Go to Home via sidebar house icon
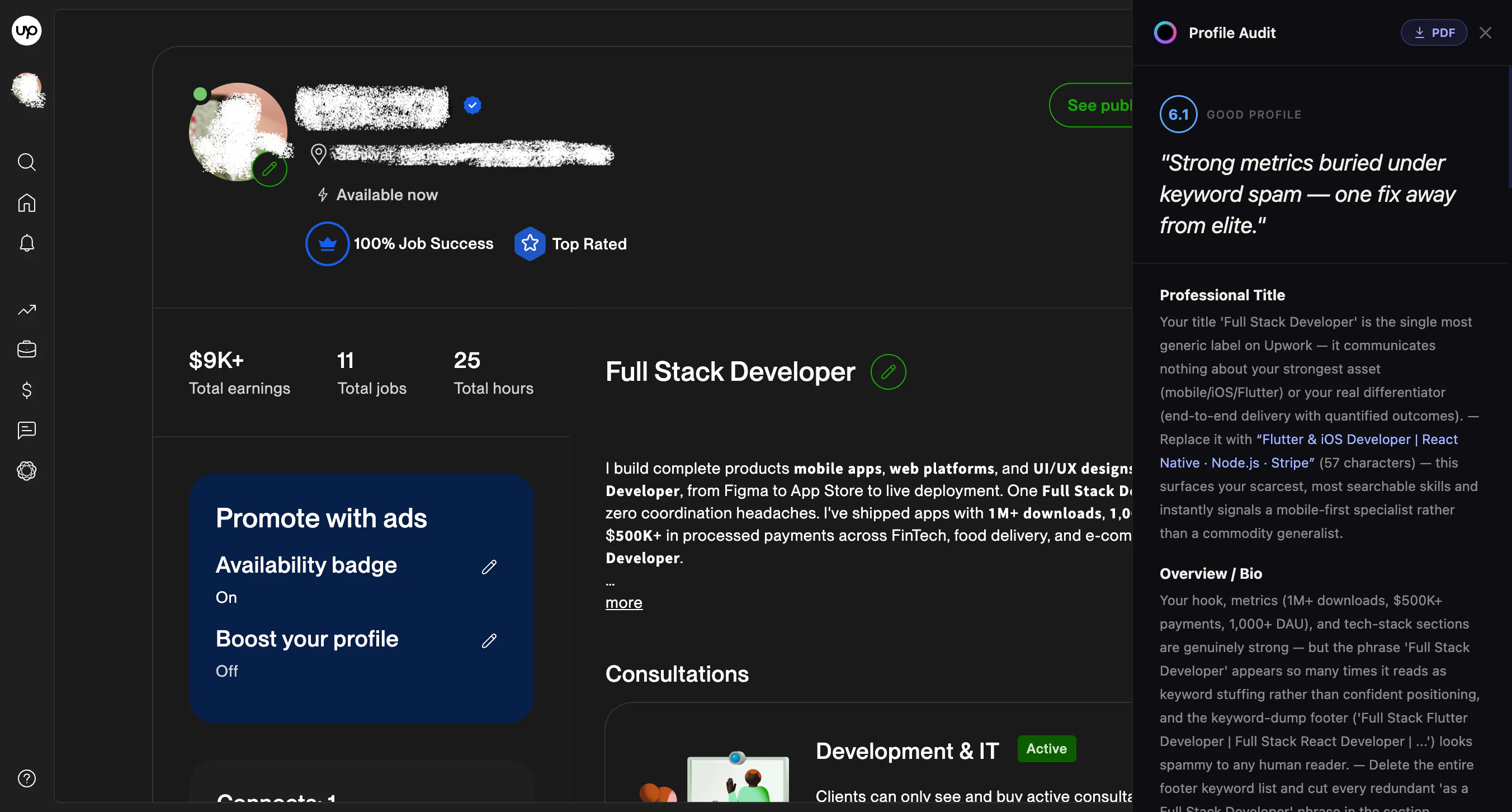Screen dimensions: 1512x812 (x=26, y=202)
